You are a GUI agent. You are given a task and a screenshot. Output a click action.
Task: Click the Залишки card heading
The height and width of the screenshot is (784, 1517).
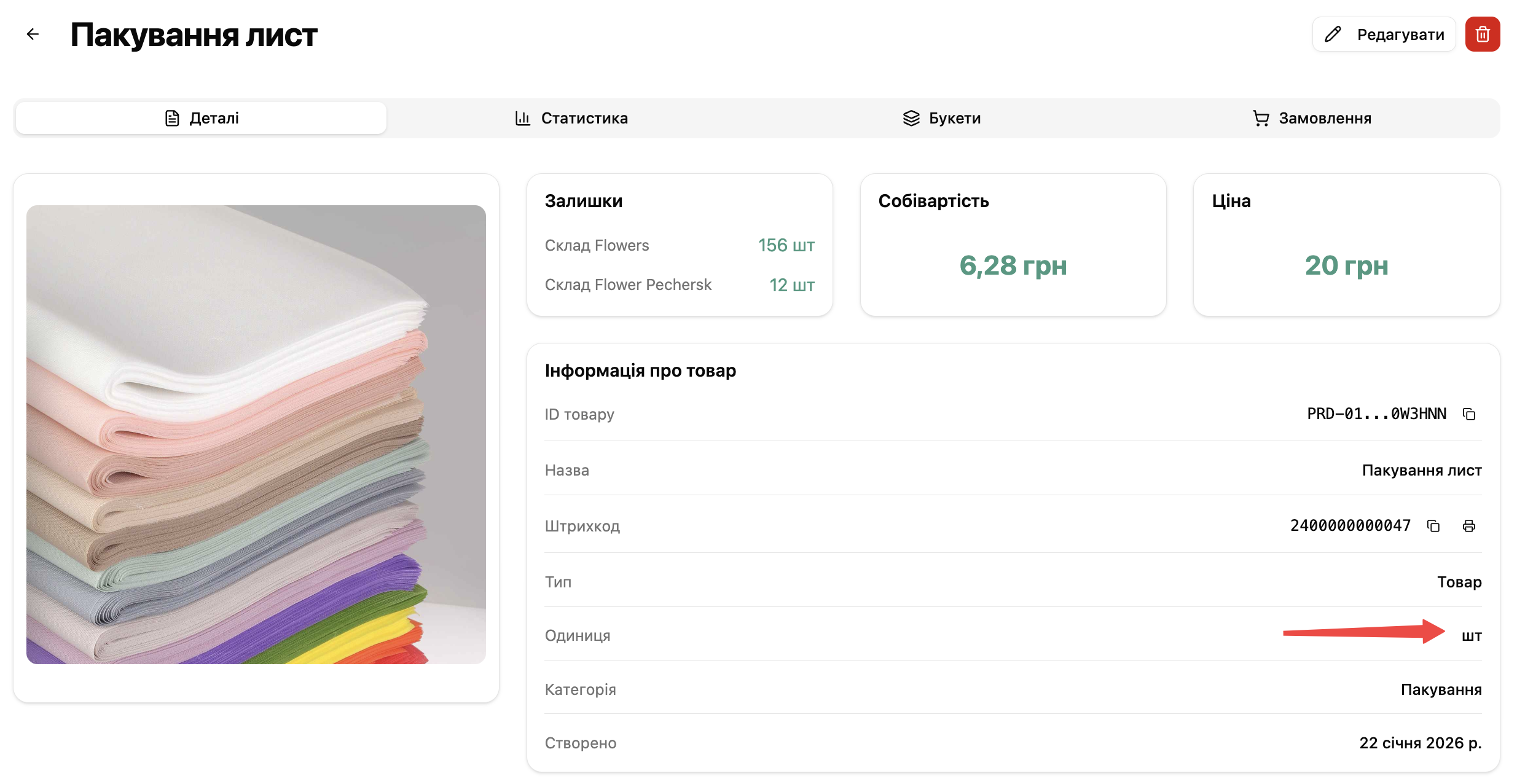tap(584, 201)
